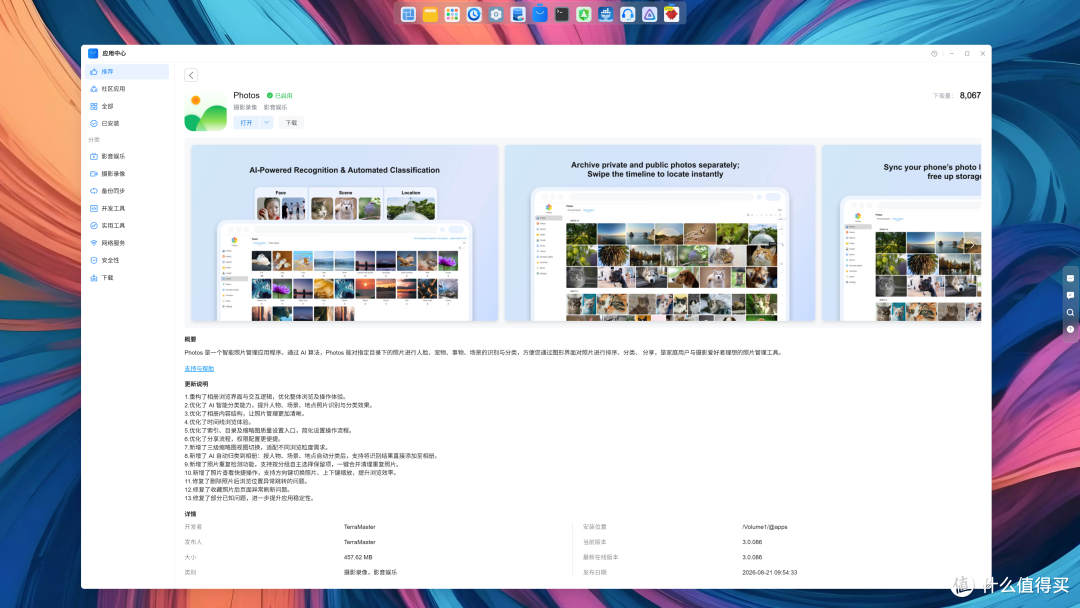Click the download count 8,067
Screen dimensions: 1080x608
coord(970,96)
